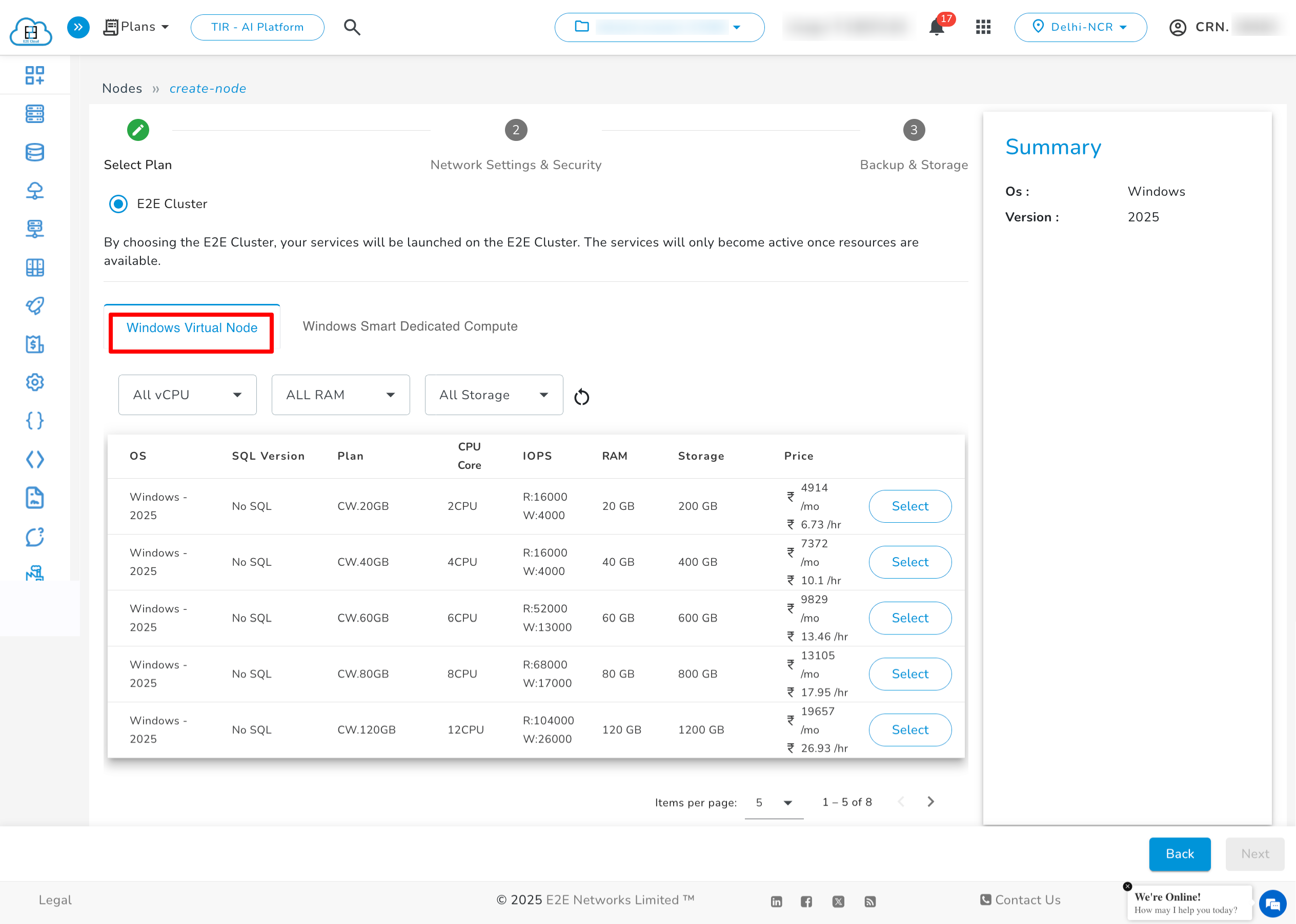Open the Facebook footer icon

coord(806,901)
